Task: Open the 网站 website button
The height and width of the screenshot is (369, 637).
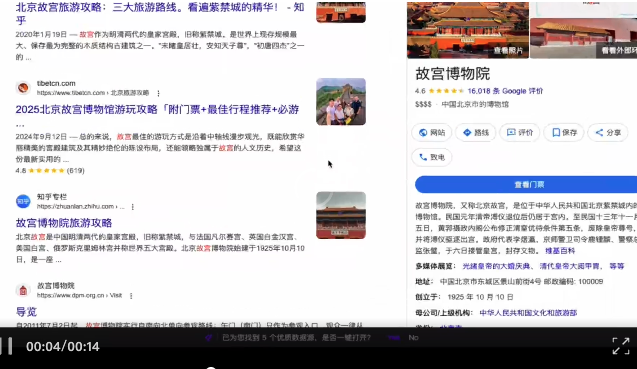Action: click(x=432, y=132)
